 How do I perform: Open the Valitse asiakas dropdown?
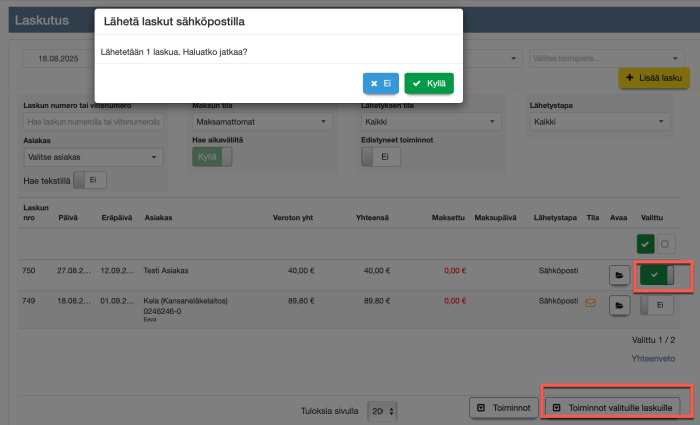(92, 157)
